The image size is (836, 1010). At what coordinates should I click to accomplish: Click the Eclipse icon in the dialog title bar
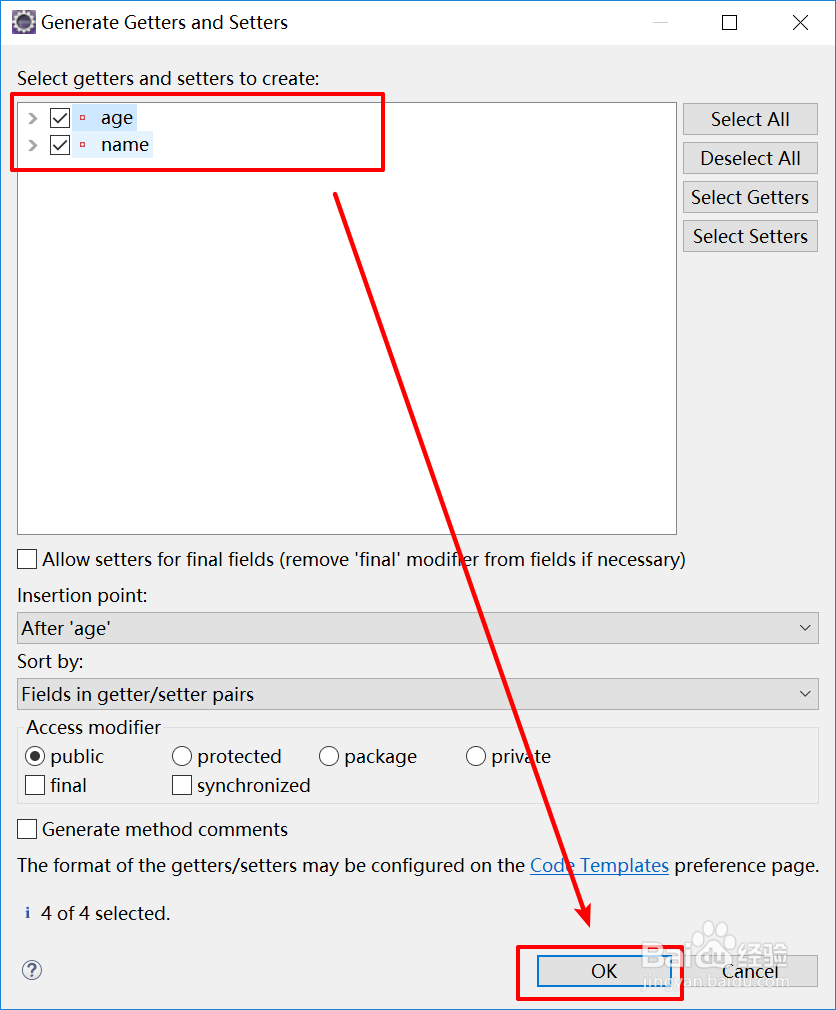(x=24, y=23)
